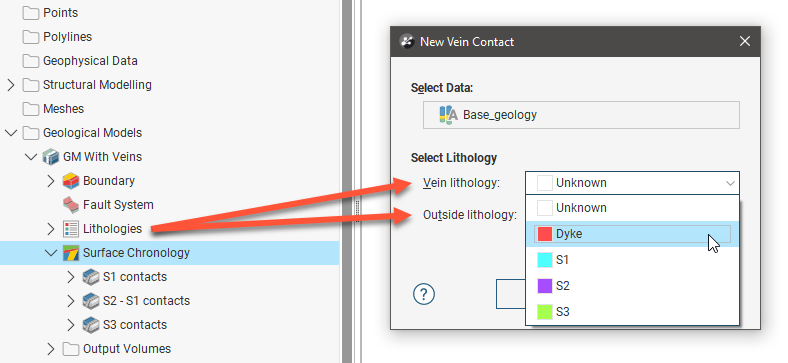
Task: Pick the cyan S1 color swatch
Action: tap(545, 260)
